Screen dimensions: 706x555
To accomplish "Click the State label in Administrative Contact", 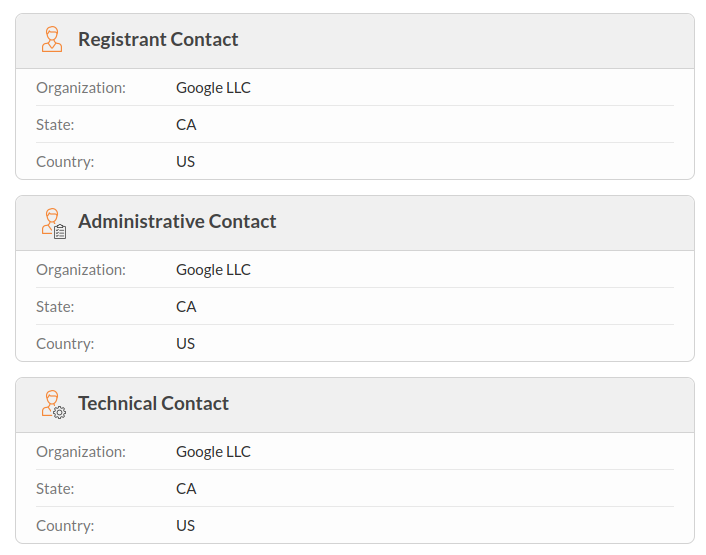I will (55, 307).
